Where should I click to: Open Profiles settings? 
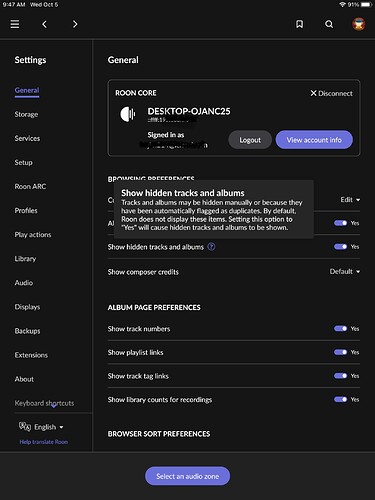coord(26,211)
